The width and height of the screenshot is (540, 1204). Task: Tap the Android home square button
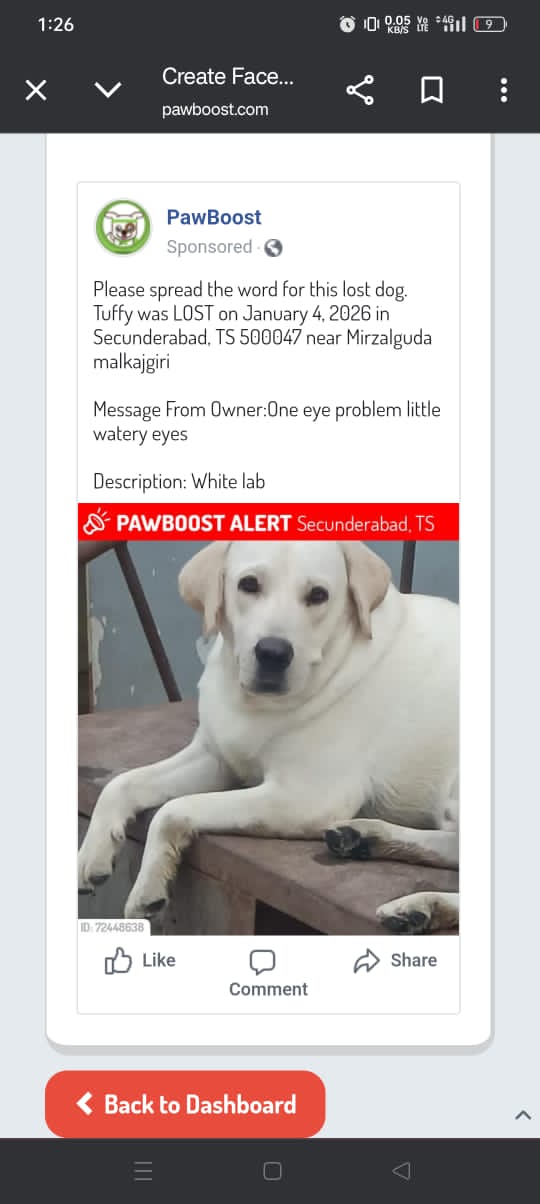coord(272,1171)
